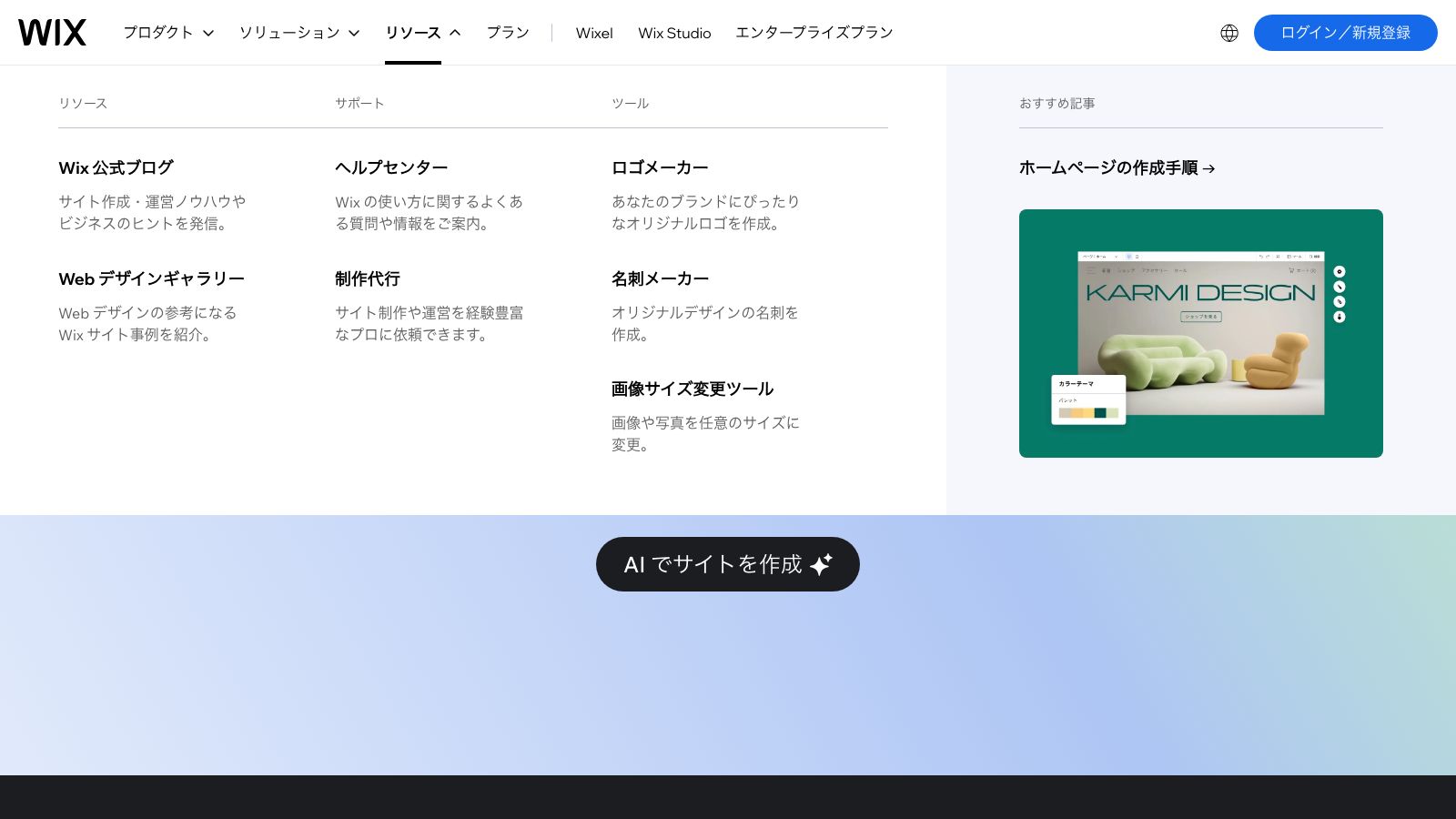
Task: Click the 画像や写真を任意のサイズ description
Action: [x=705, y=433]
